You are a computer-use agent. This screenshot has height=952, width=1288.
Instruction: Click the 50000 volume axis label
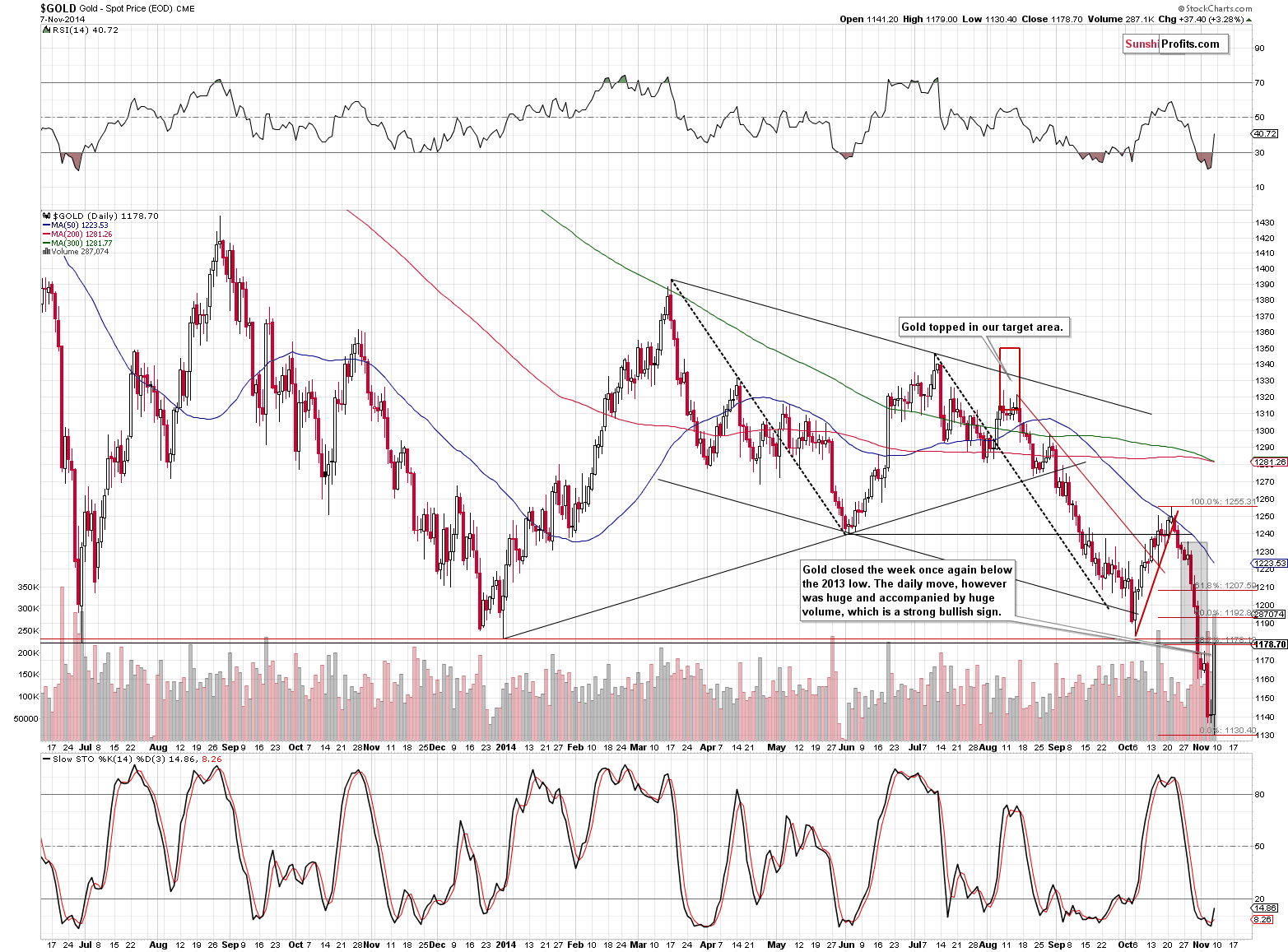(x=26, y=718)
